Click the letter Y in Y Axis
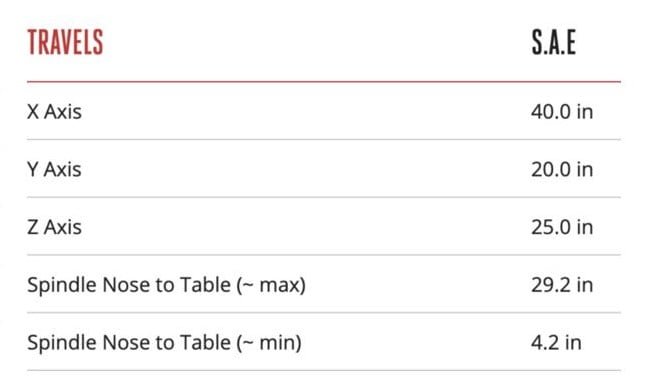 click(x=33, y=169)
